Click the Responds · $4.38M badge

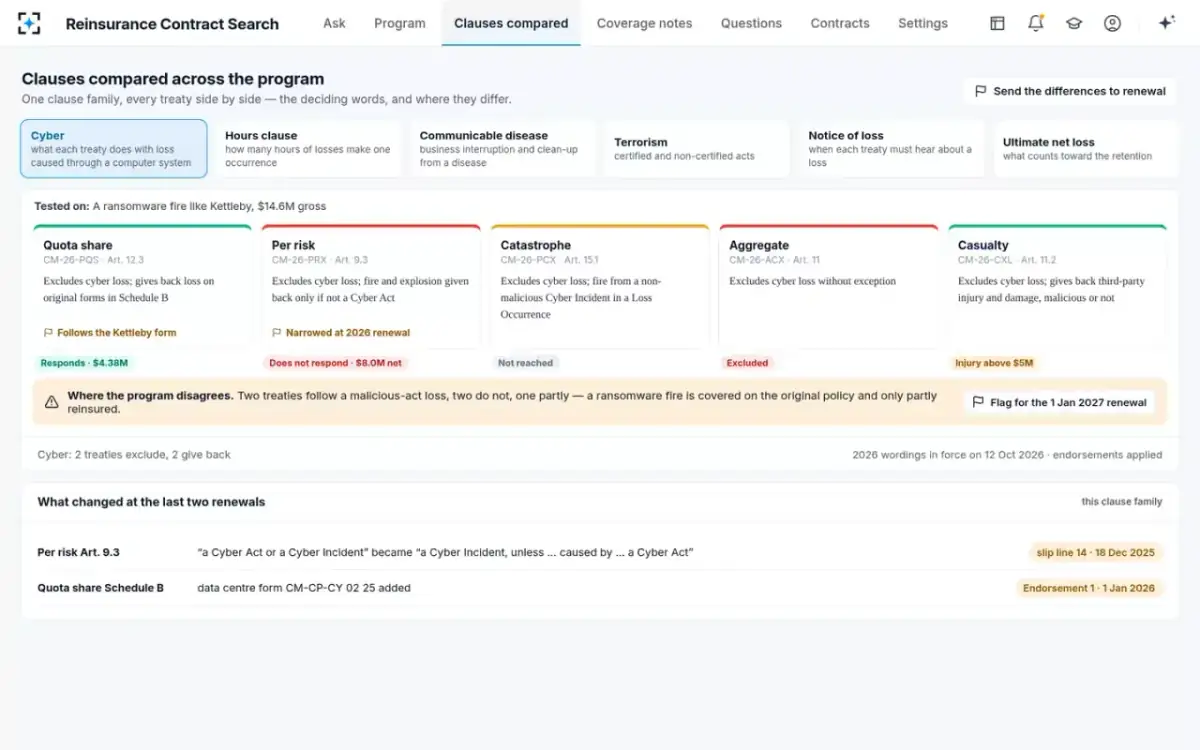click(x=85, y=363)
